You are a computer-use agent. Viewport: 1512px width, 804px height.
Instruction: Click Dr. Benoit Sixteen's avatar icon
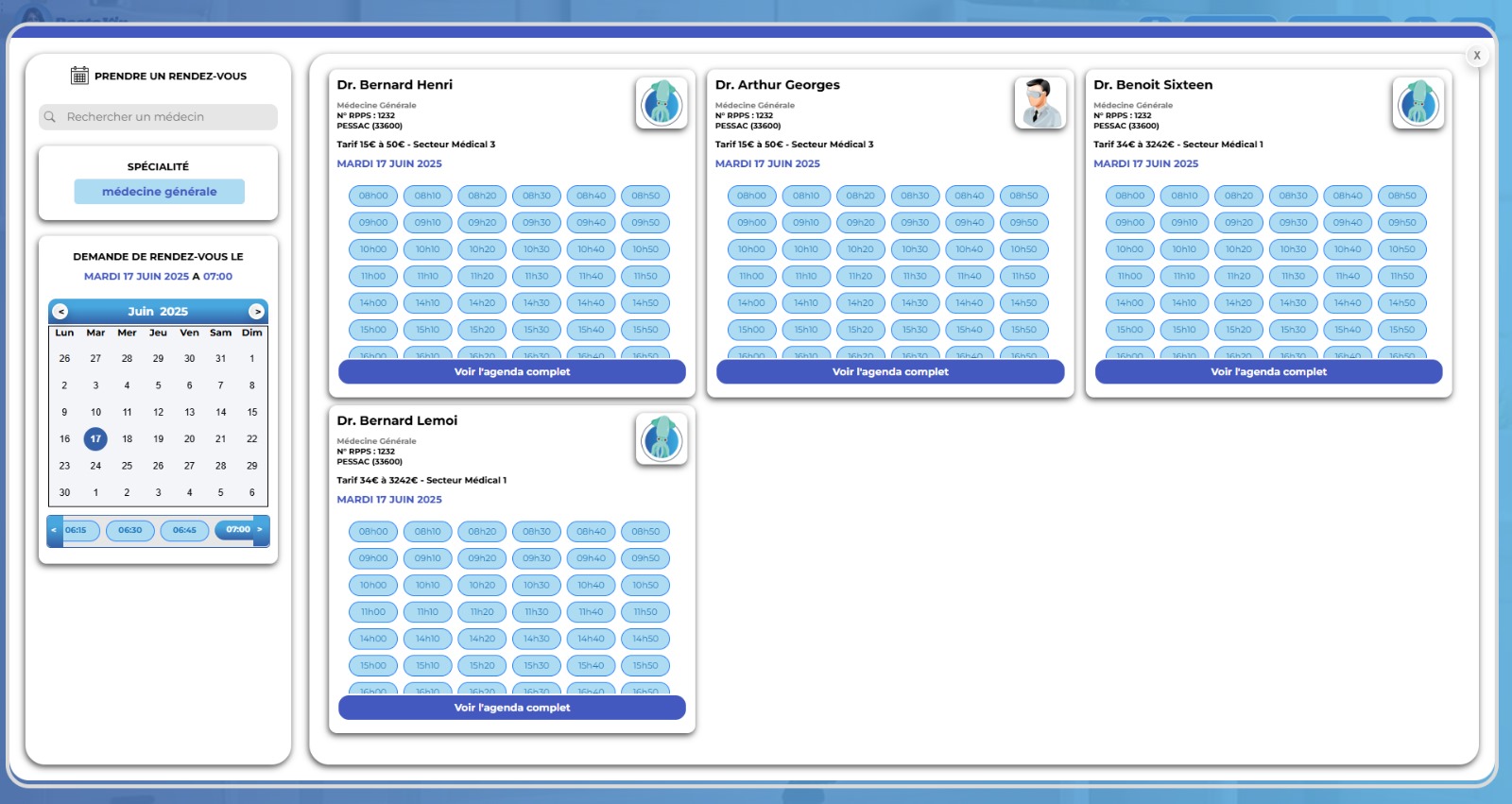[x=1417, y=103]
